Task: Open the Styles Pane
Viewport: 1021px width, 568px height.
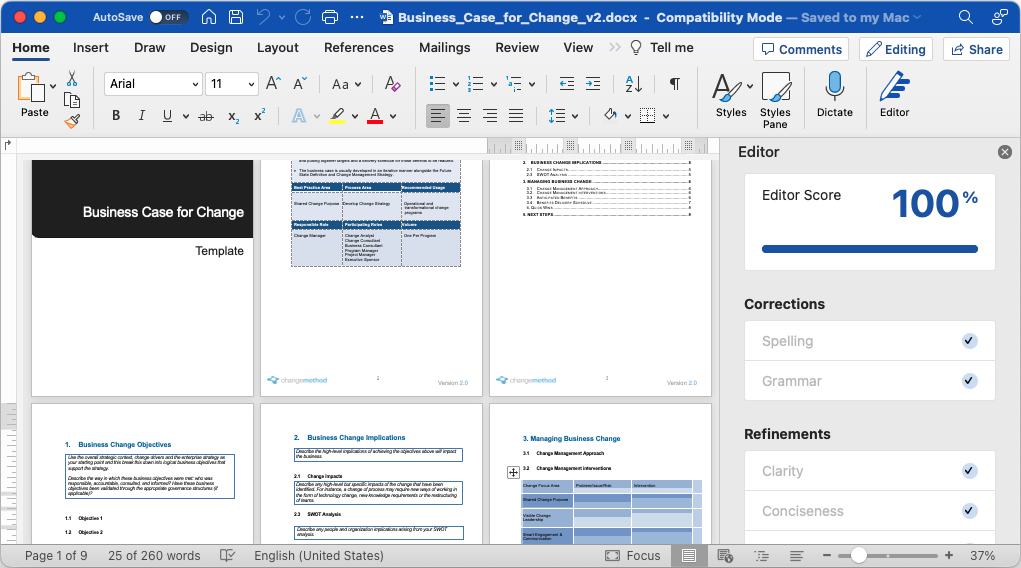Action: 775,98
